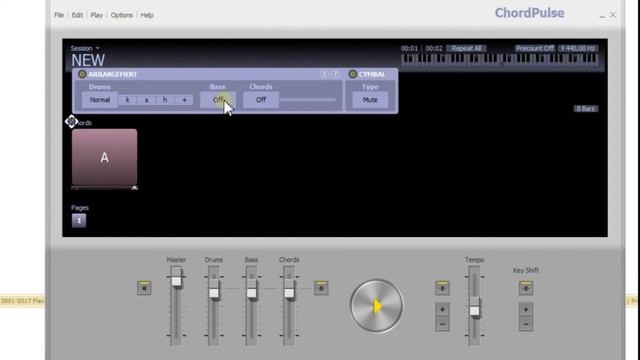Screen dimensions: 640x360
Task: Open the Help menu
Action: 147,15
